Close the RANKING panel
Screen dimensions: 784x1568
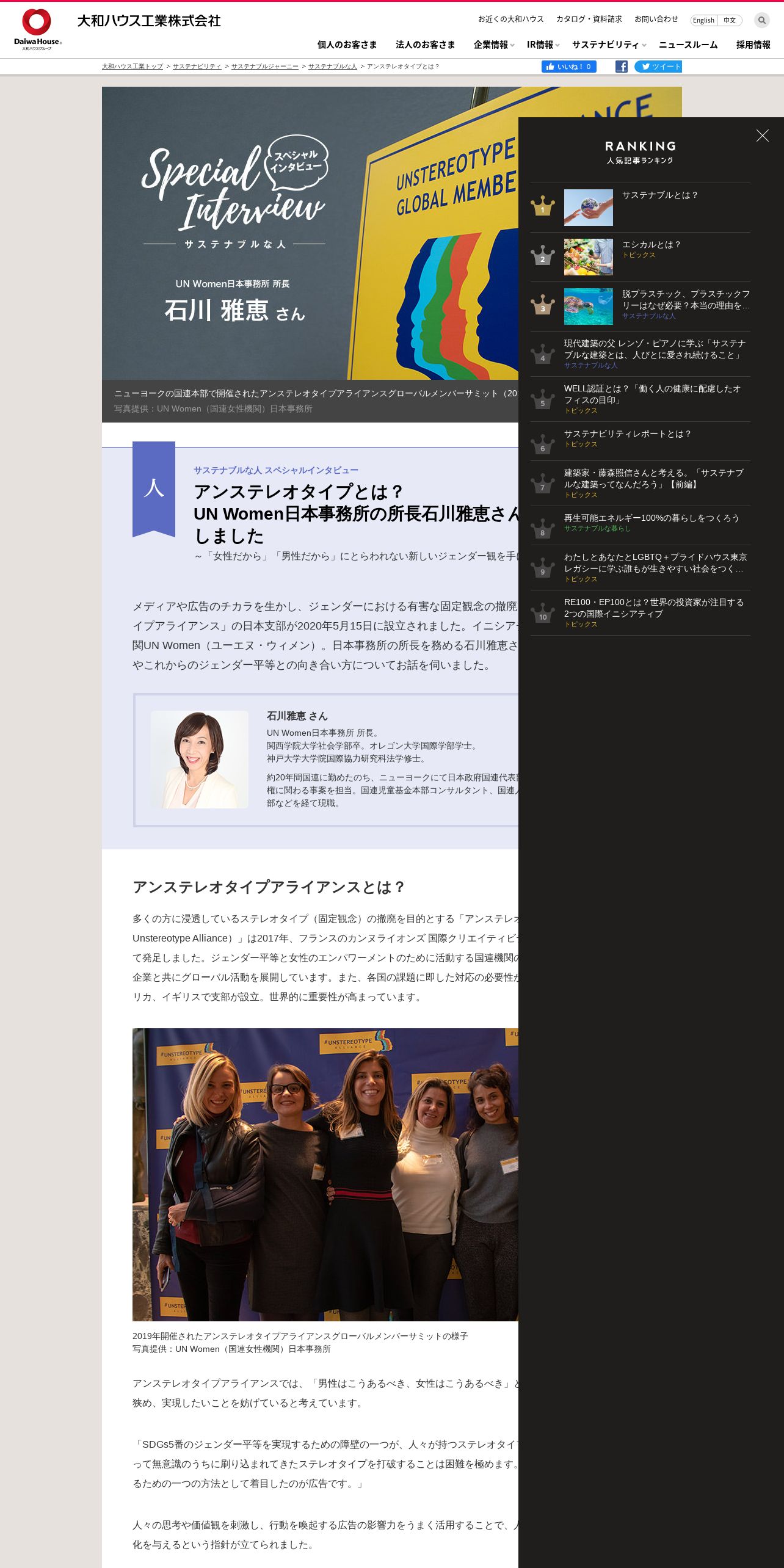(x=762, y=136)
